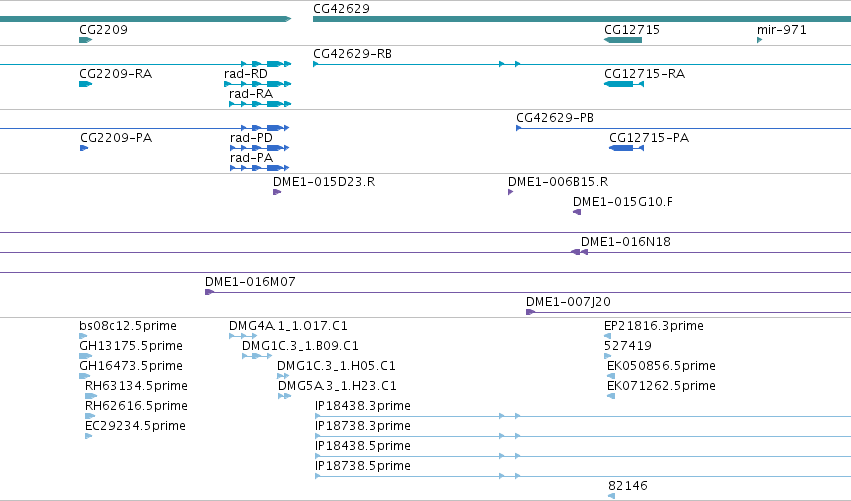Click the DME1-016M07 start glyph
Viewport: 851px width, 501px height.
[209, 292]
